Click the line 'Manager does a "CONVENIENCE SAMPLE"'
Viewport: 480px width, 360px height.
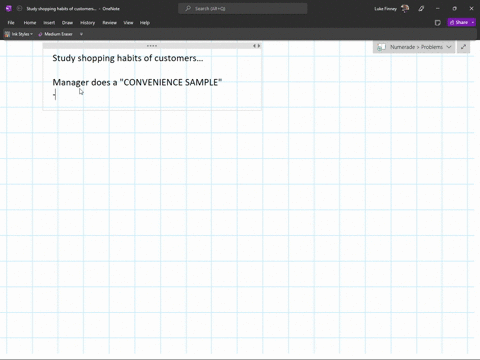click(137, 82)
